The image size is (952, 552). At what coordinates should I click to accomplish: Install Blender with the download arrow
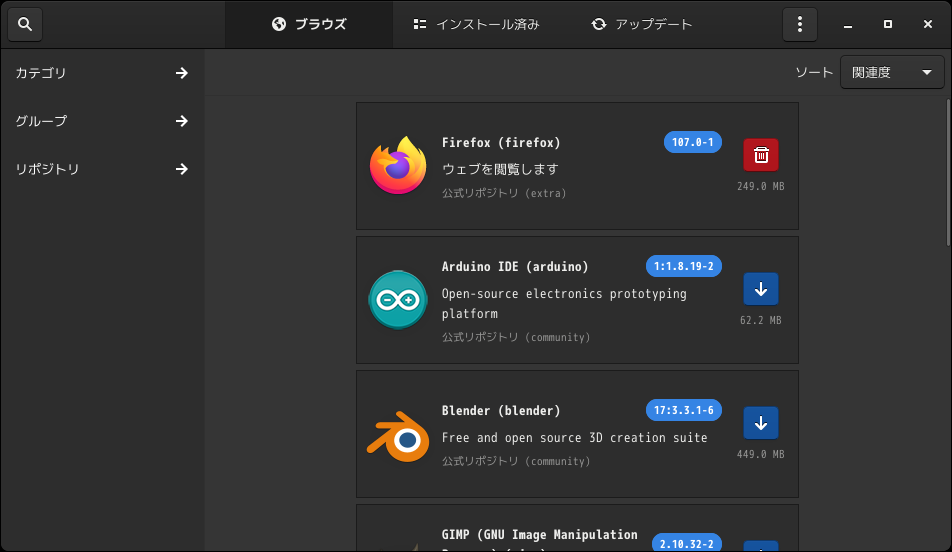click(761, 423)
